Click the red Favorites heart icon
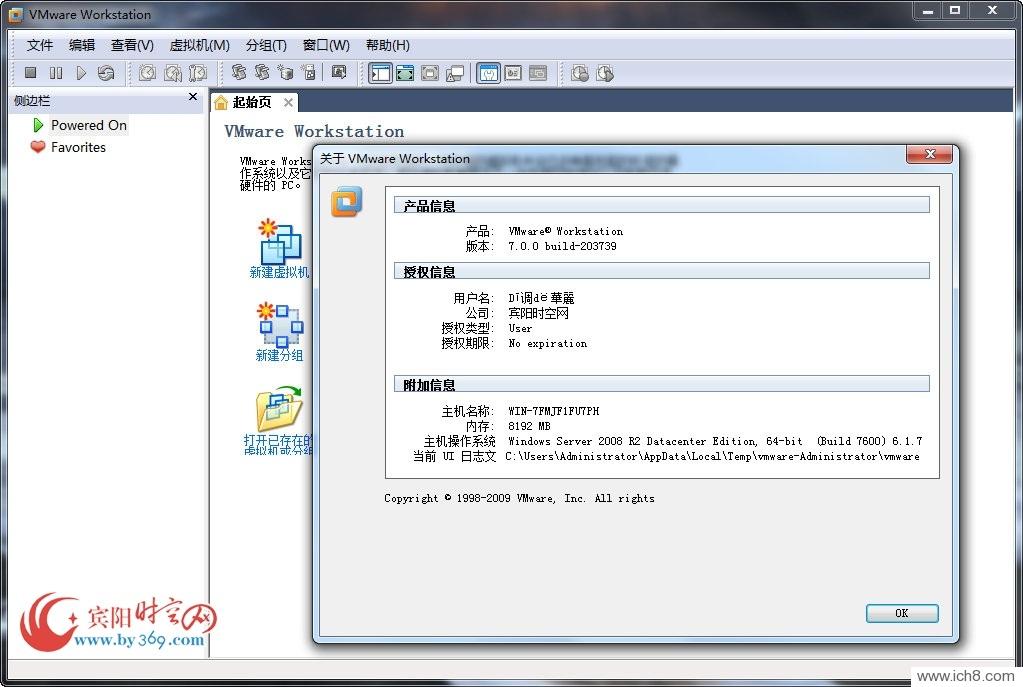Screen dimensions: 1023x687 click(x=38, y=147)
